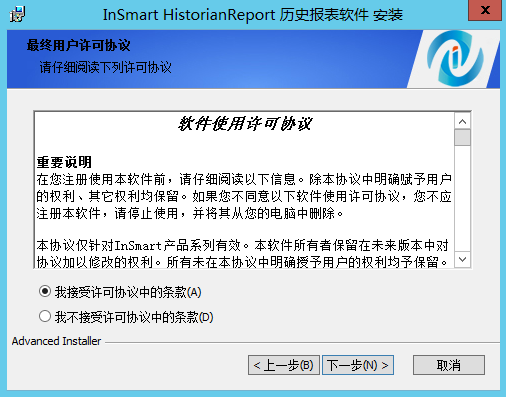Close the InSmart HistorianReport installer window

click(485, 11)
